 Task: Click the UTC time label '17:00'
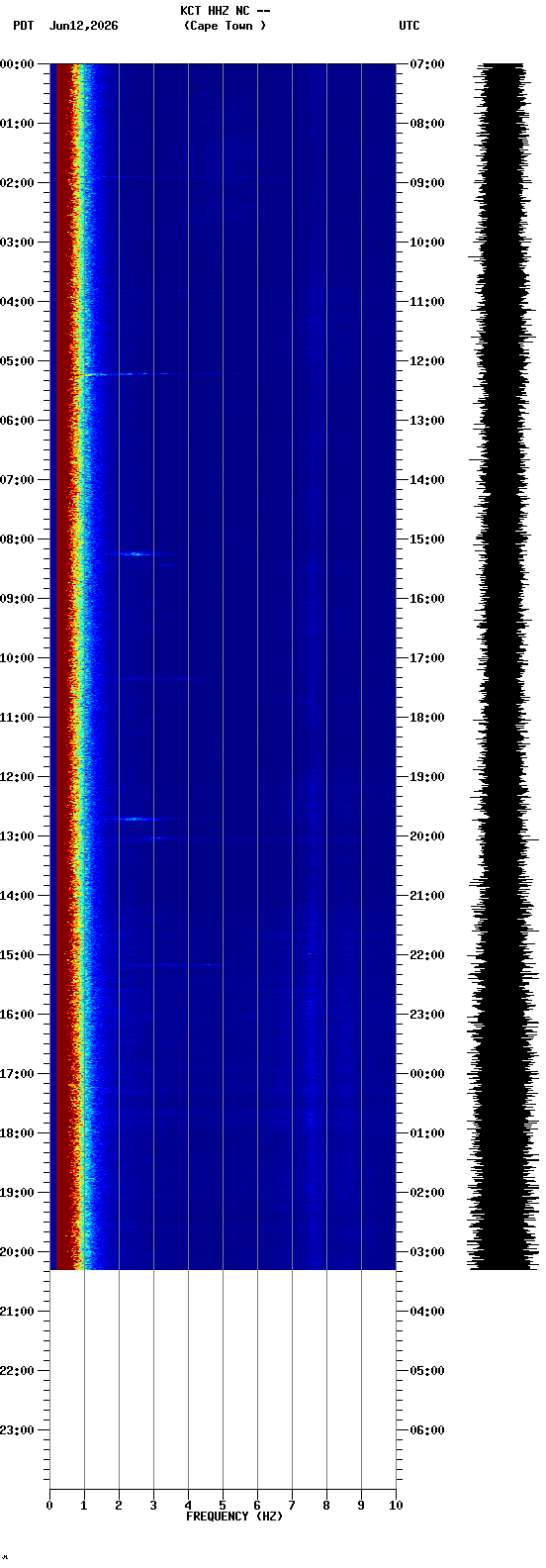[427, 658]
